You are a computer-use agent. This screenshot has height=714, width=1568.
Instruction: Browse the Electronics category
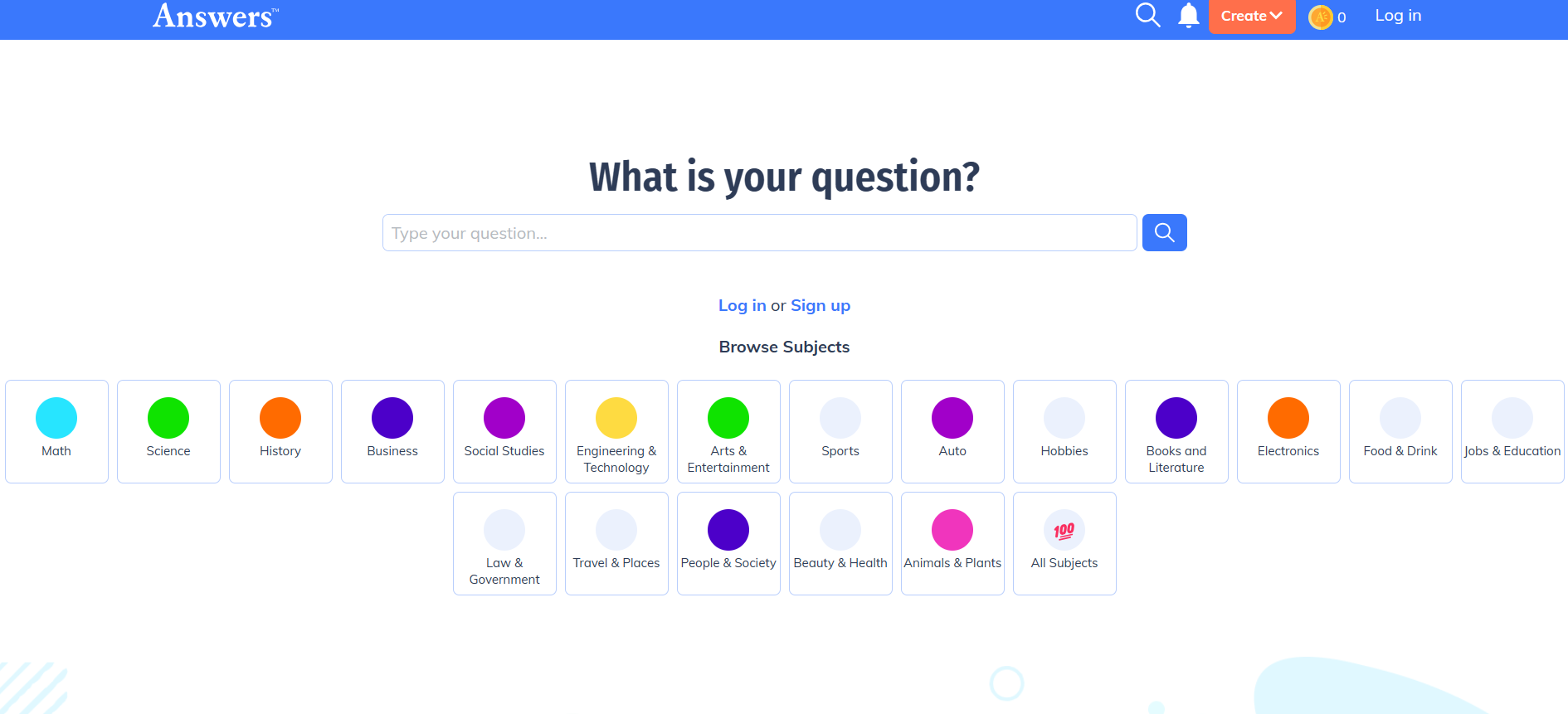[1288, 430]
